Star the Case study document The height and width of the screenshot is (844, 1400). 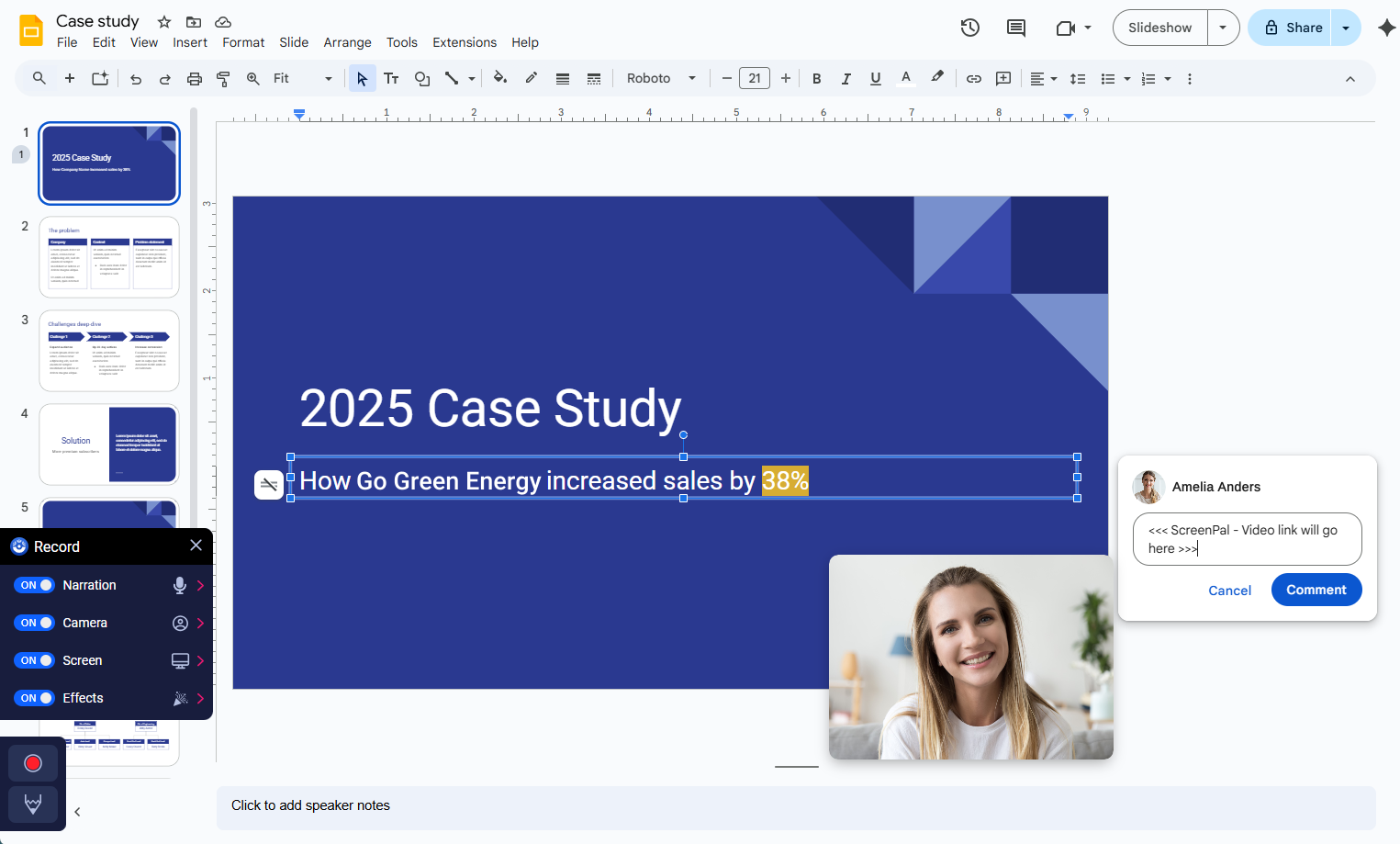pyautogui.click(x=164, y=22)
